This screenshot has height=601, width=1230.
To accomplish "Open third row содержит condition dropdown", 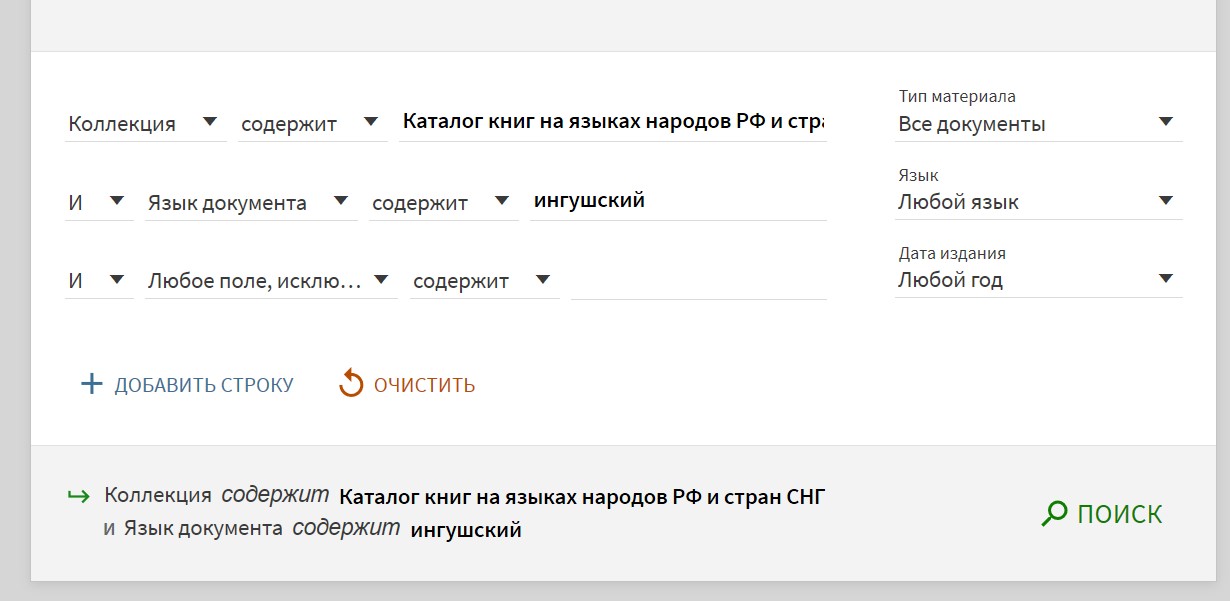I will (x=483, y=281).
